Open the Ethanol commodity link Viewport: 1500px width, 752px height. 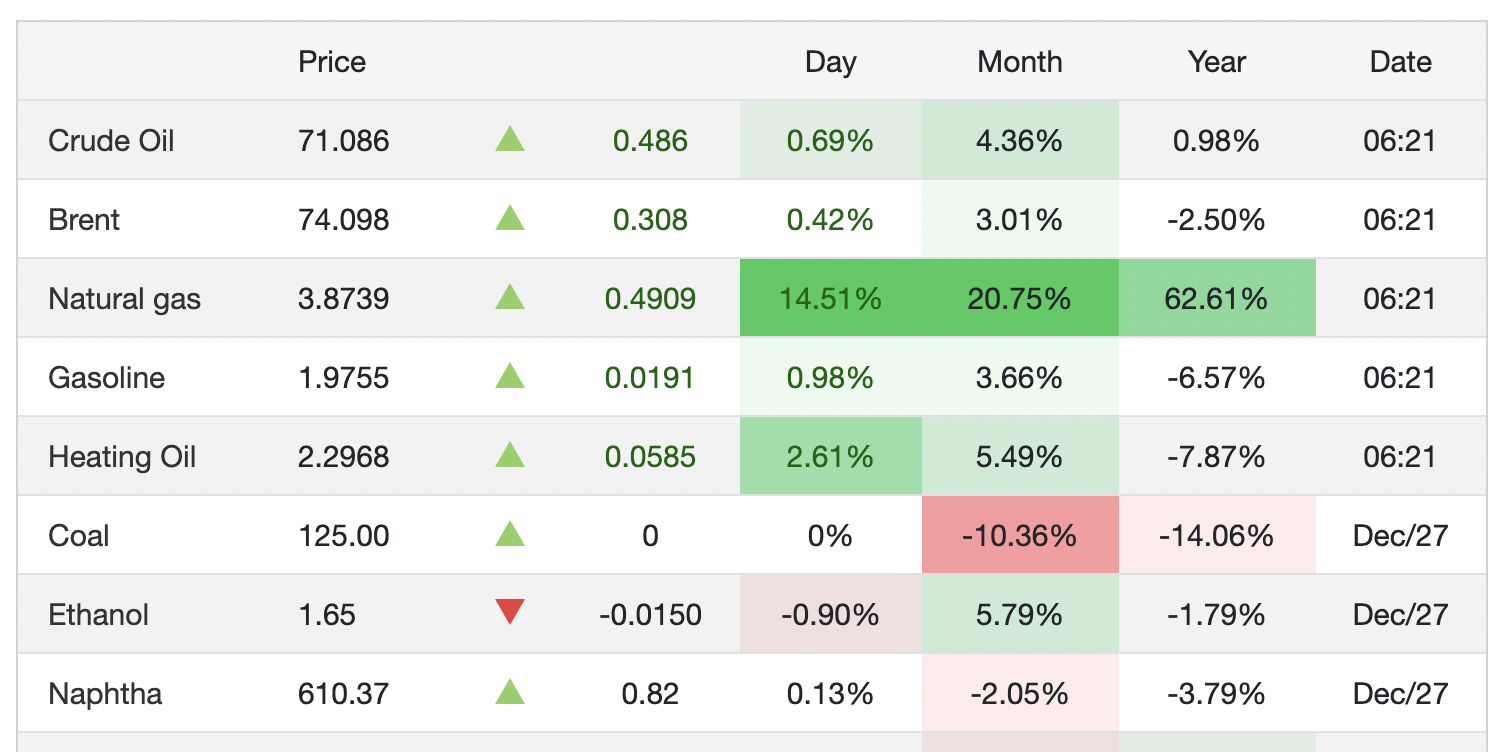pos(98,614)
